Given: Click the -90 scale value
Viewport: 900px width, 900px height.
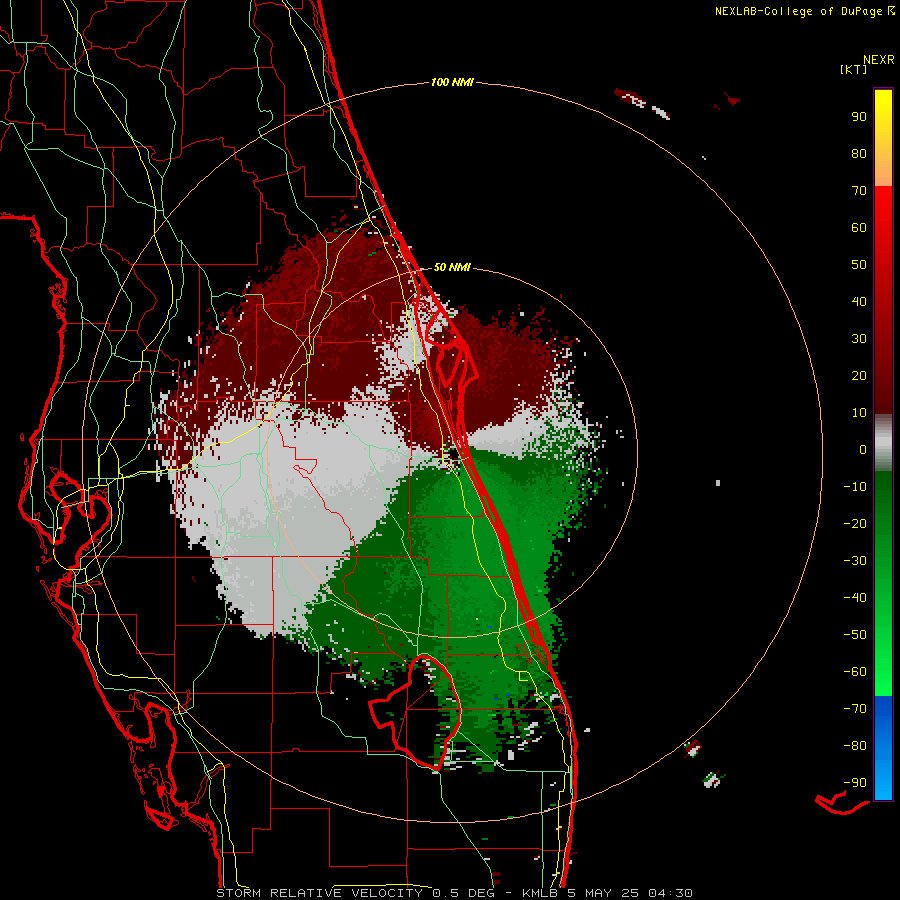Looking at the screenshot, I should pos(855,783).
